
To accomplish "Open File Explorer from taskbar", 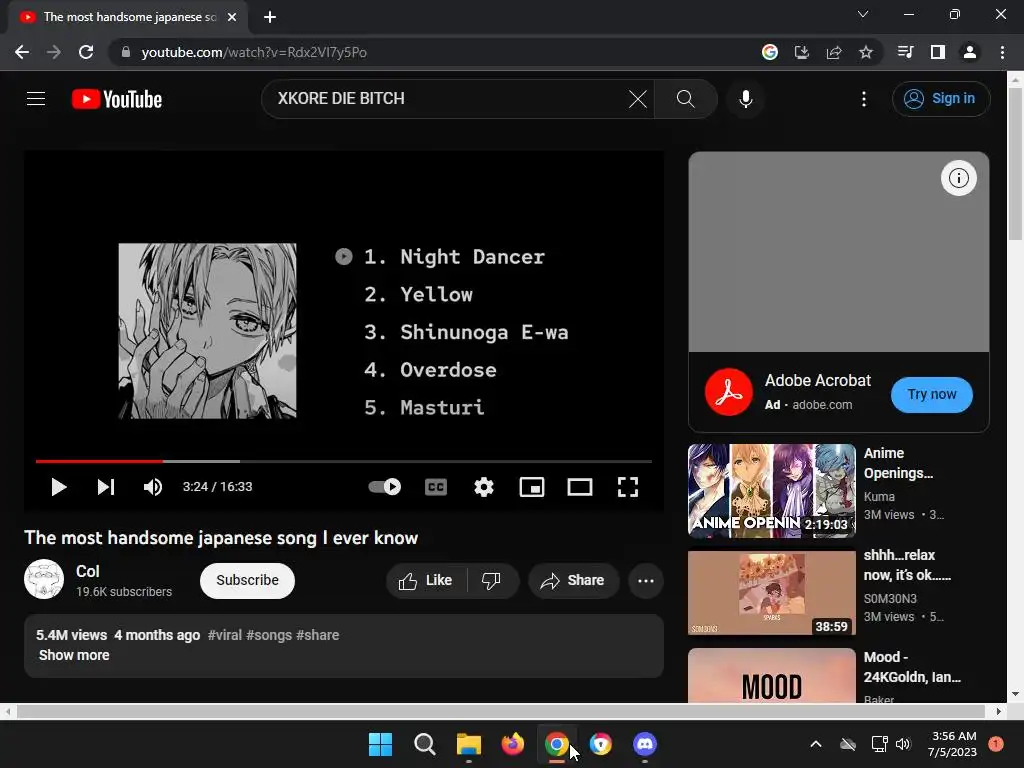I will pyautogui.click(x=468, y=744).
